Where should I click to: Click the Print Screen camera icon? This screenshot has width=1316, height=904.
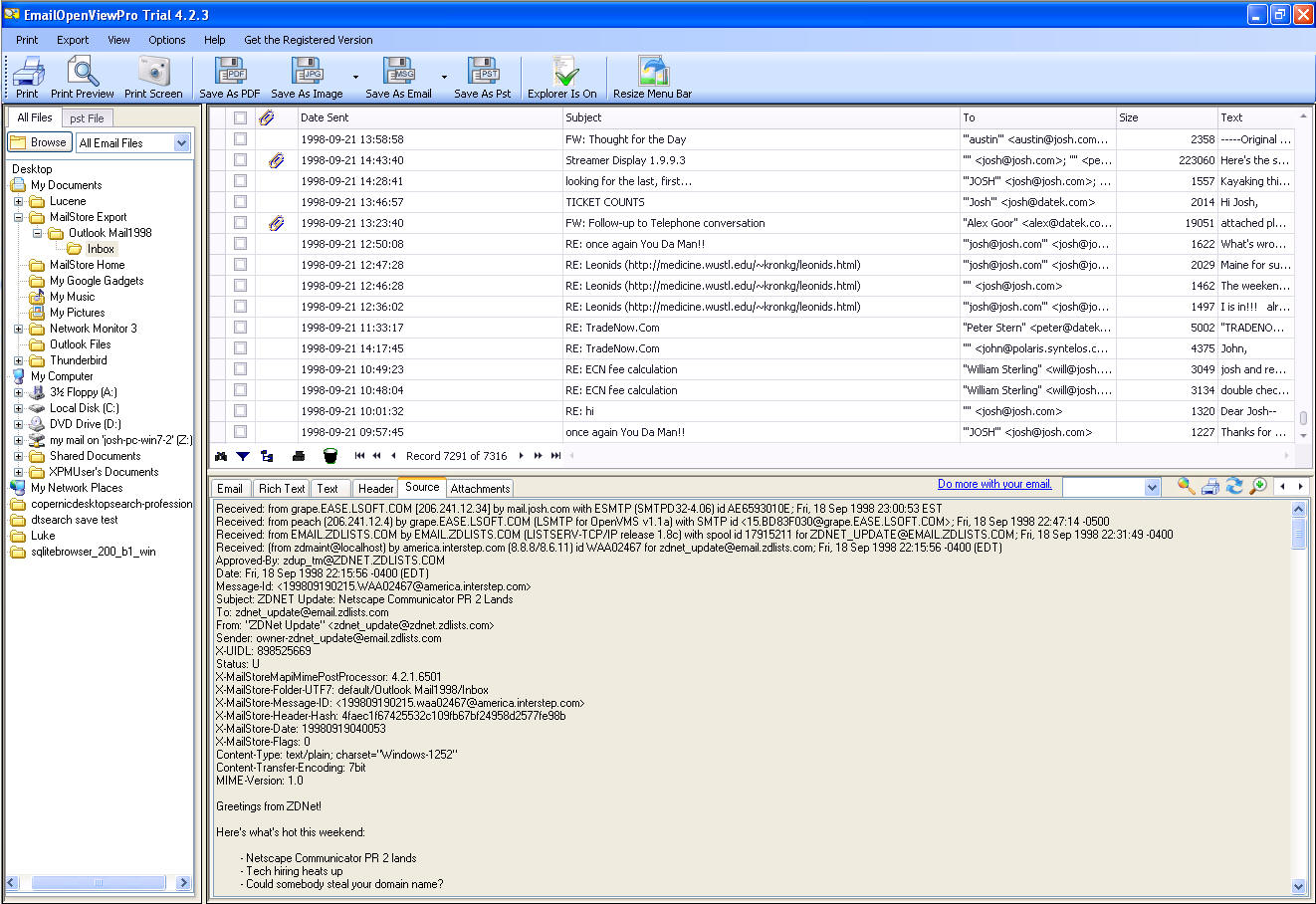click(153, 72)
